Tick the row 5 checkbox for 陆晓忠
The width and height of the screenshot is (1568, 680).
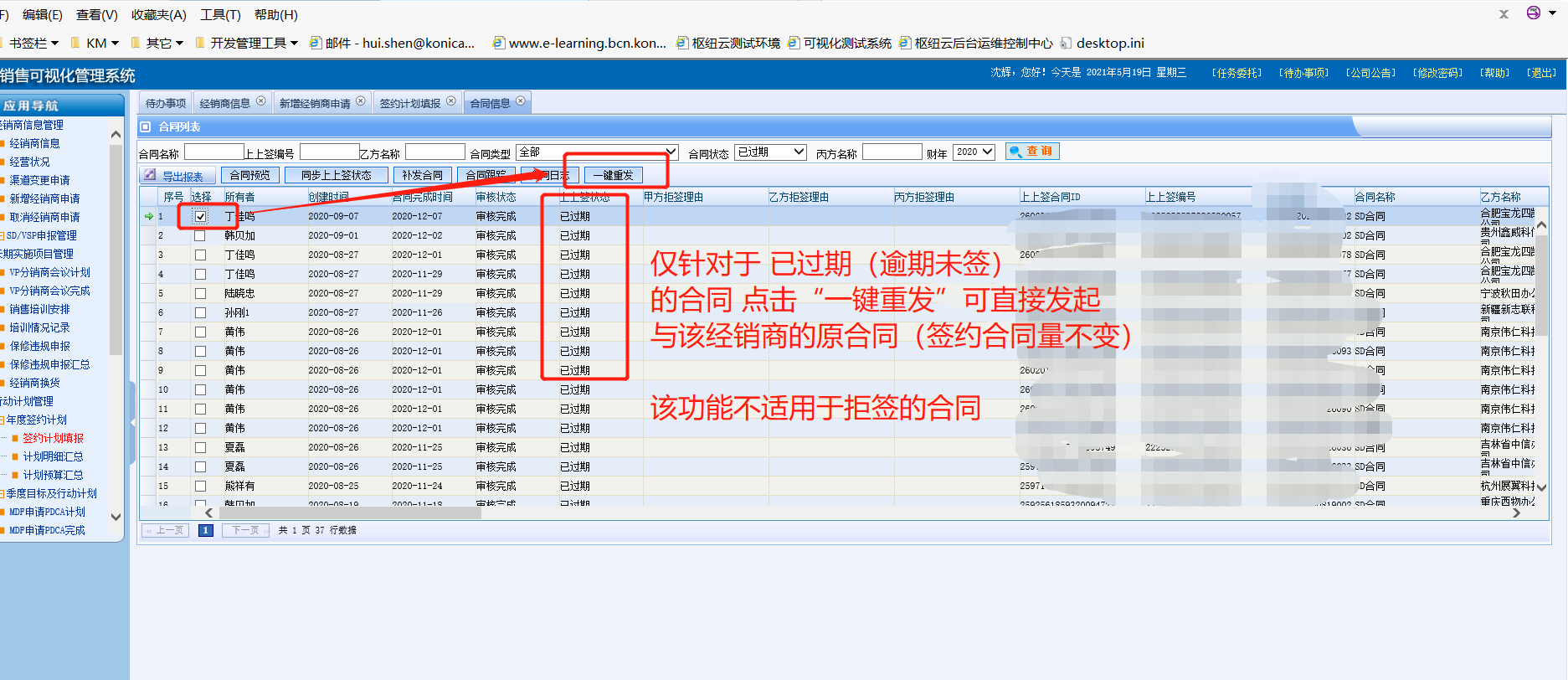[200, 294]
